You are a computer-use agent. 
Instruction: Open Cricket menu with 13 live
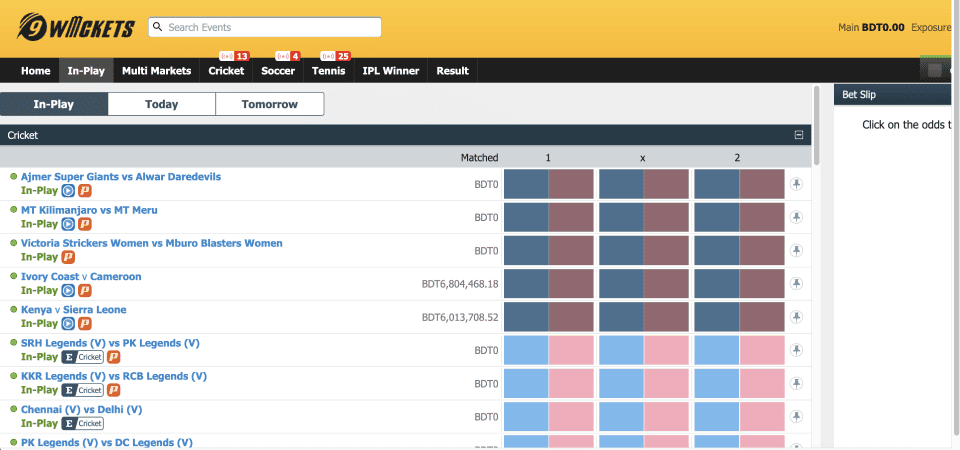[x=227, y=71]
